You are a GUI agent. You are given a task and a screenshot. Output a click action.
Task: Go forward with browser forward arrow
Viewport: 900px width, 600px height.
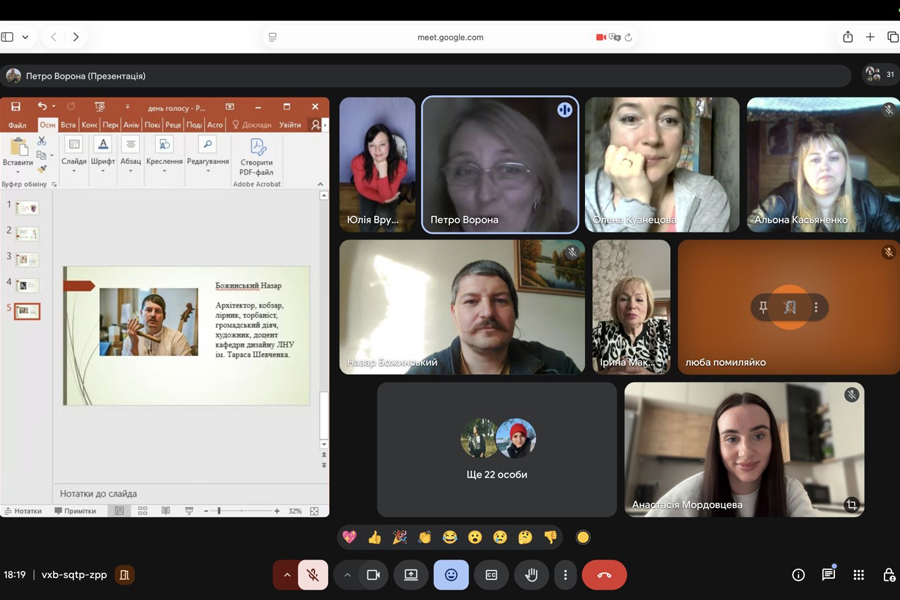click(76, 37)
